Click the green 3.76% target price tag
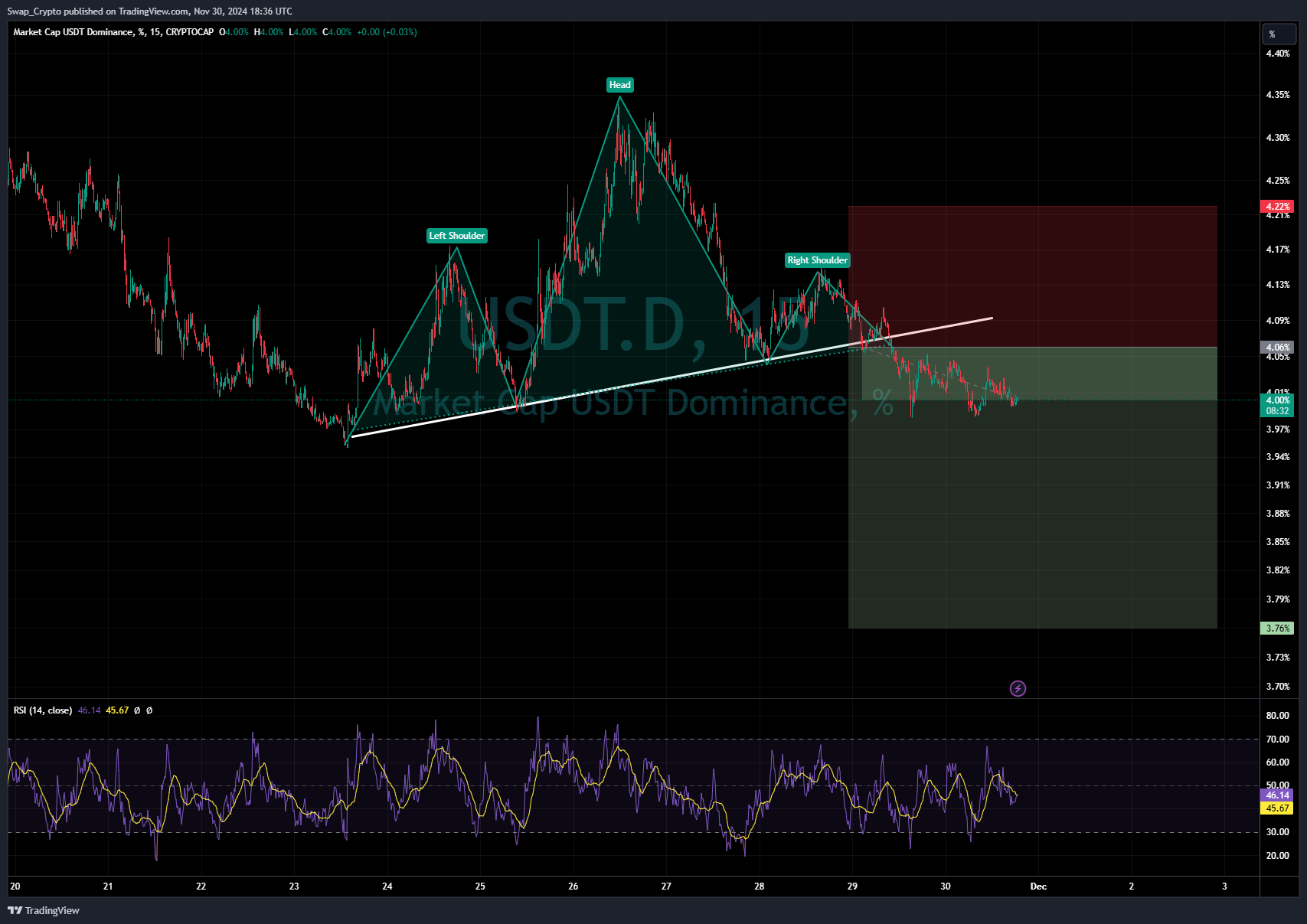This screenshot has height=924, width=1307. click(x=1277, y=629)
